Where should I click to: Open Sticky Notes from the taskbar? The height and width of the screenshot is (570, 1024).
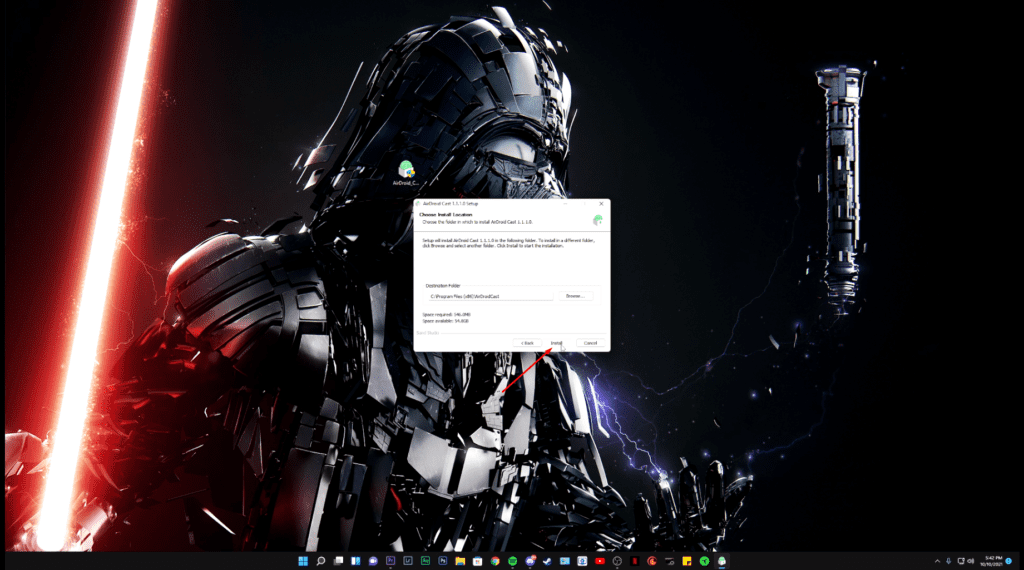pos(686,561)
